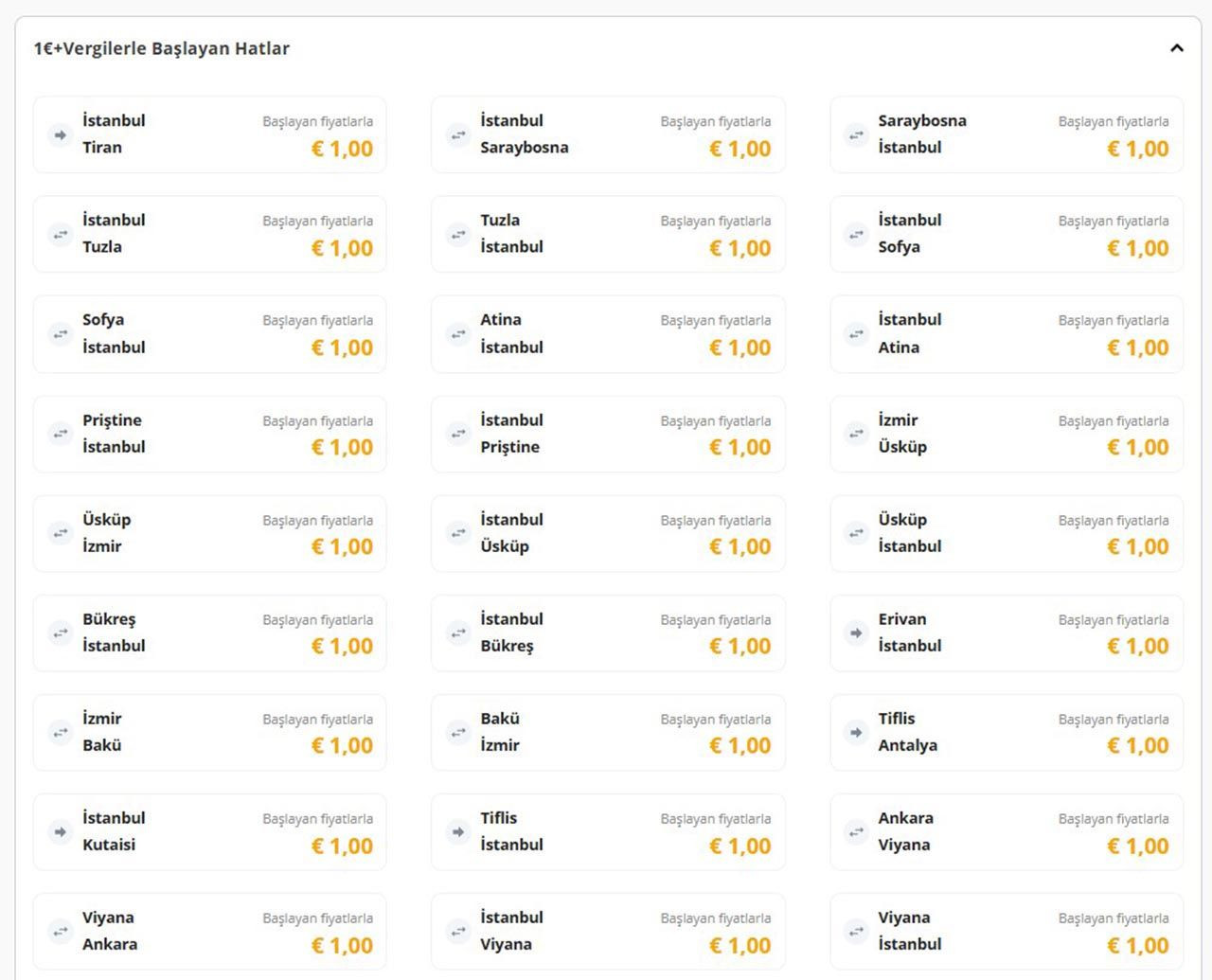Image resolution: width=1212 pixels, height=980 pixels.
Task: Click 'Kutaisi' in the İstanbul–Kutaisi card
Action: click(109, 845)
